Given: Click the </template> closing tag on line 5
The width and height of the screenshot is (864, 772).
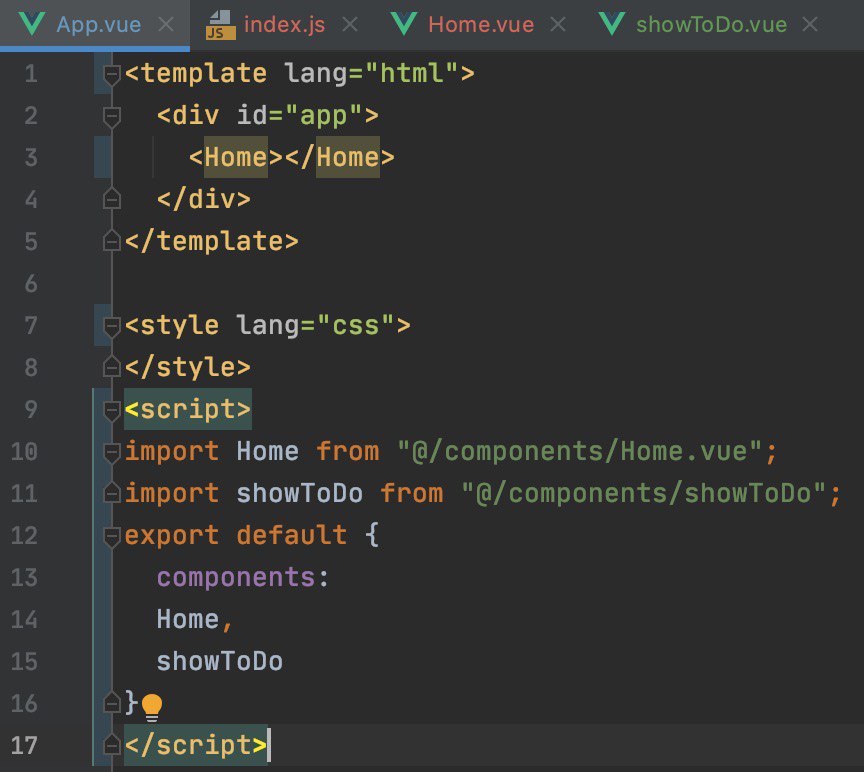Looking at the screenshot, I should point(212,241).
